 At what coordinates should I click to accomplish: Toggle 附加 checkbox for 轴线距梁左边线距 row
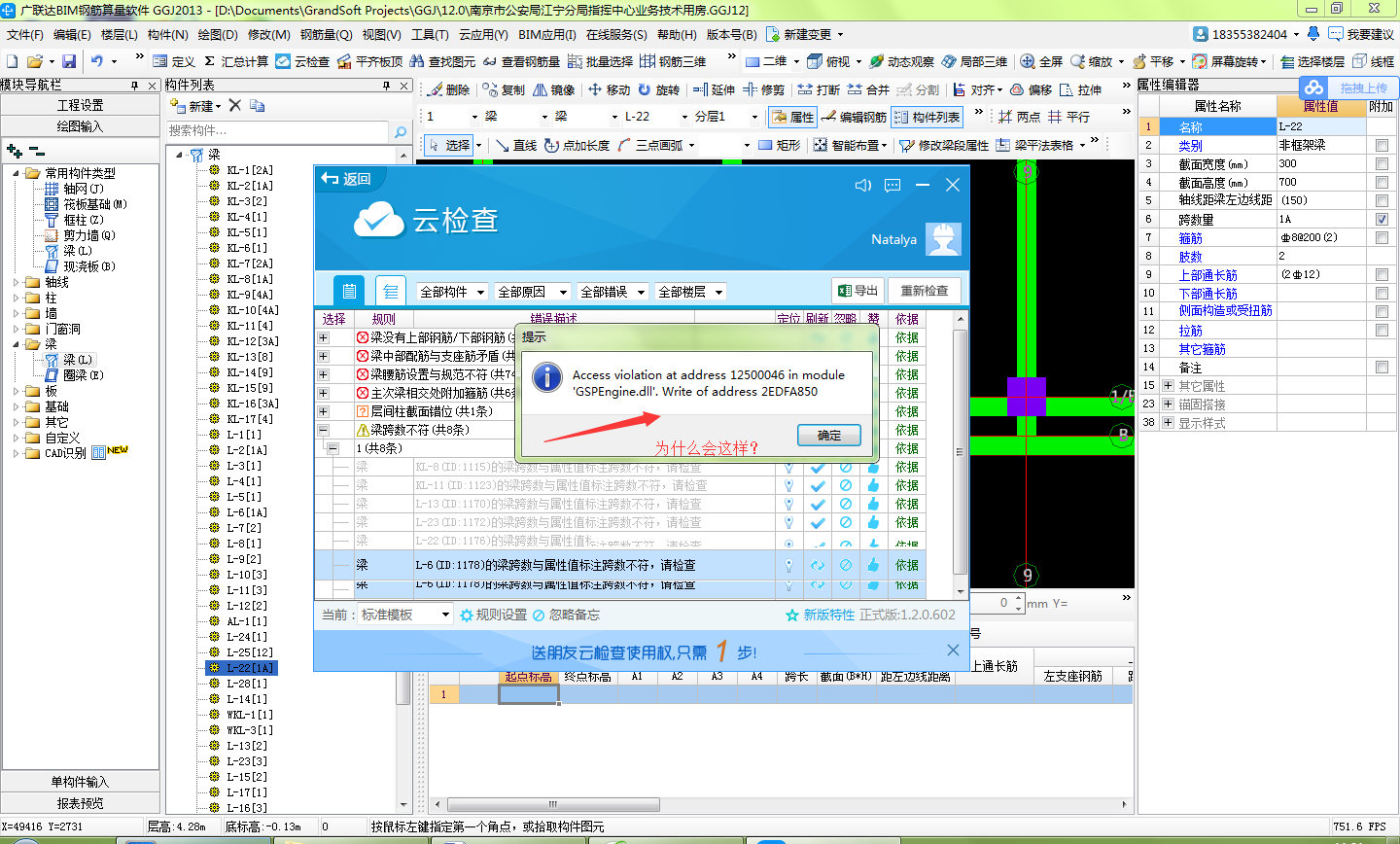coord(1382,200)
